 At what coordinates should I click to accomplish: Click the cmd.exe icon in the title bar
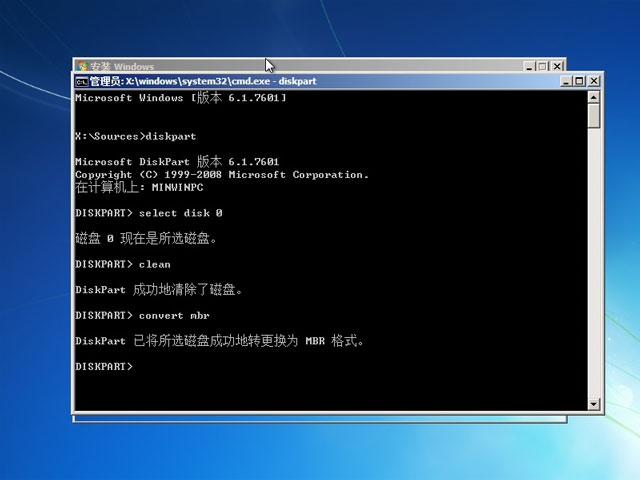81,82
